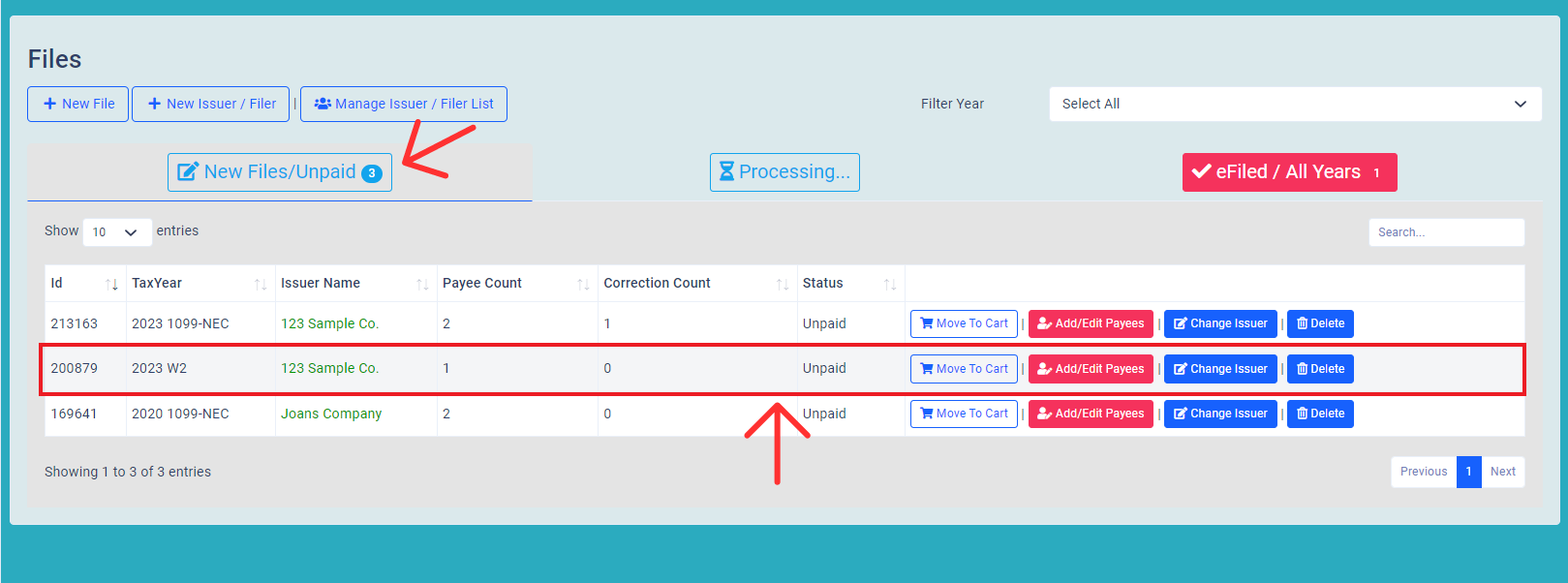This screenshot has width=1568, height=583.
Task: Delete the 2023 W2 file
Action: (1320, 369)
